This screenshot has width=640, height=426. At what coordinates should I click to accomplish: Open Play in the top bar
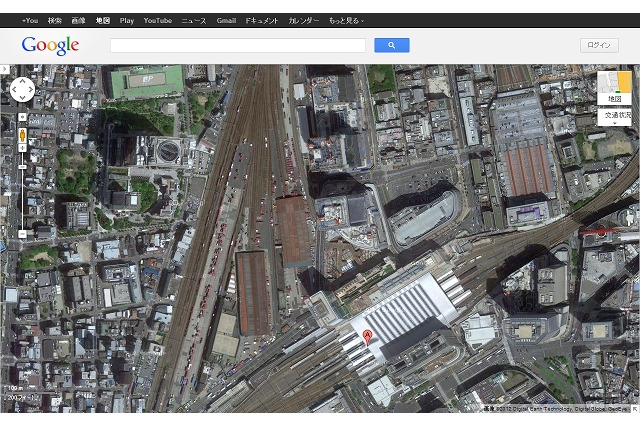(127, 20)
